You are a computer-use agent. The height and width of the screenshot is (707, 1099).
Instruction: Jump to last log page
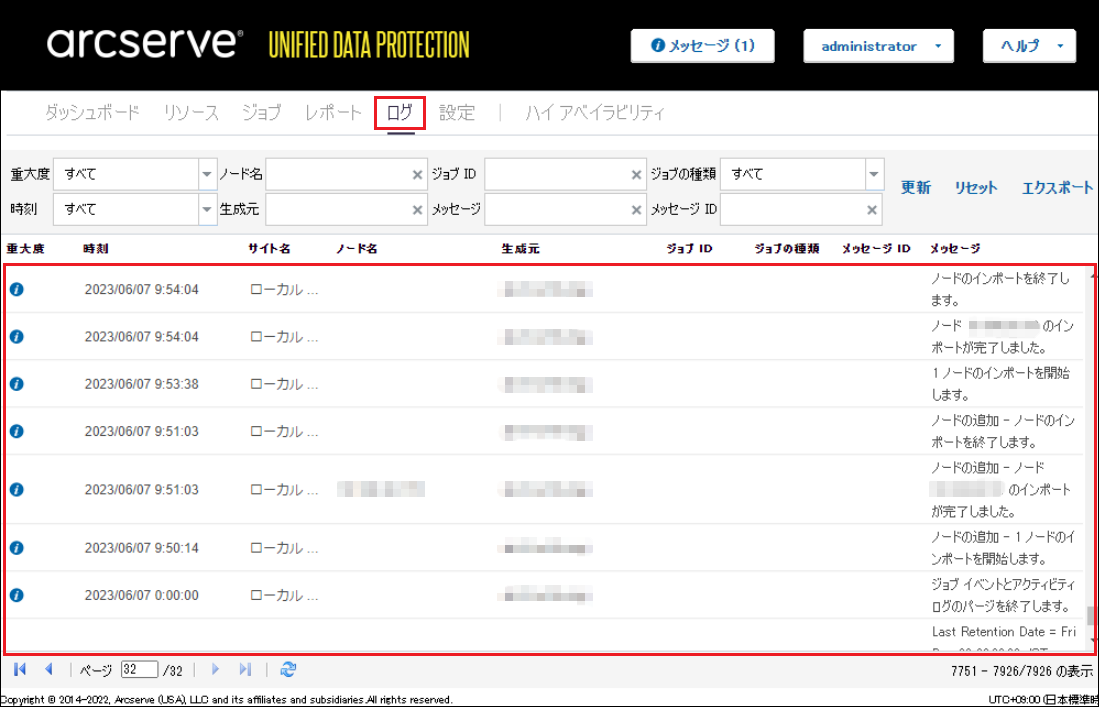[245, 670]
